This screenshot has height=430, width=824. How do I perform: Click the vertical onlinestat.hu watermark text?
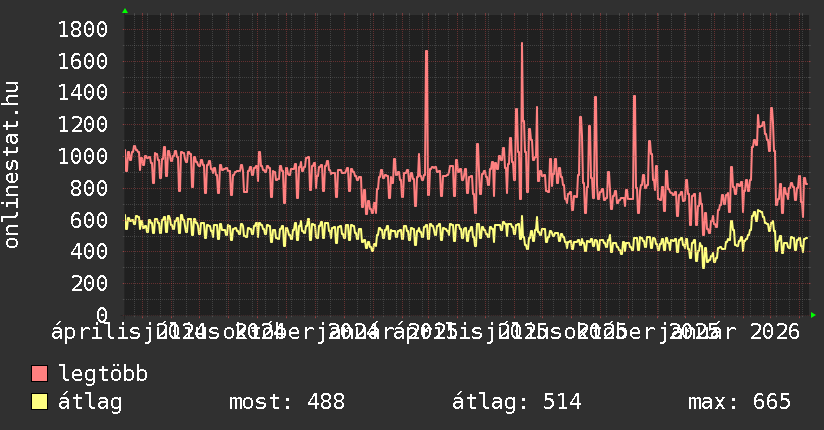coord(12,165)
